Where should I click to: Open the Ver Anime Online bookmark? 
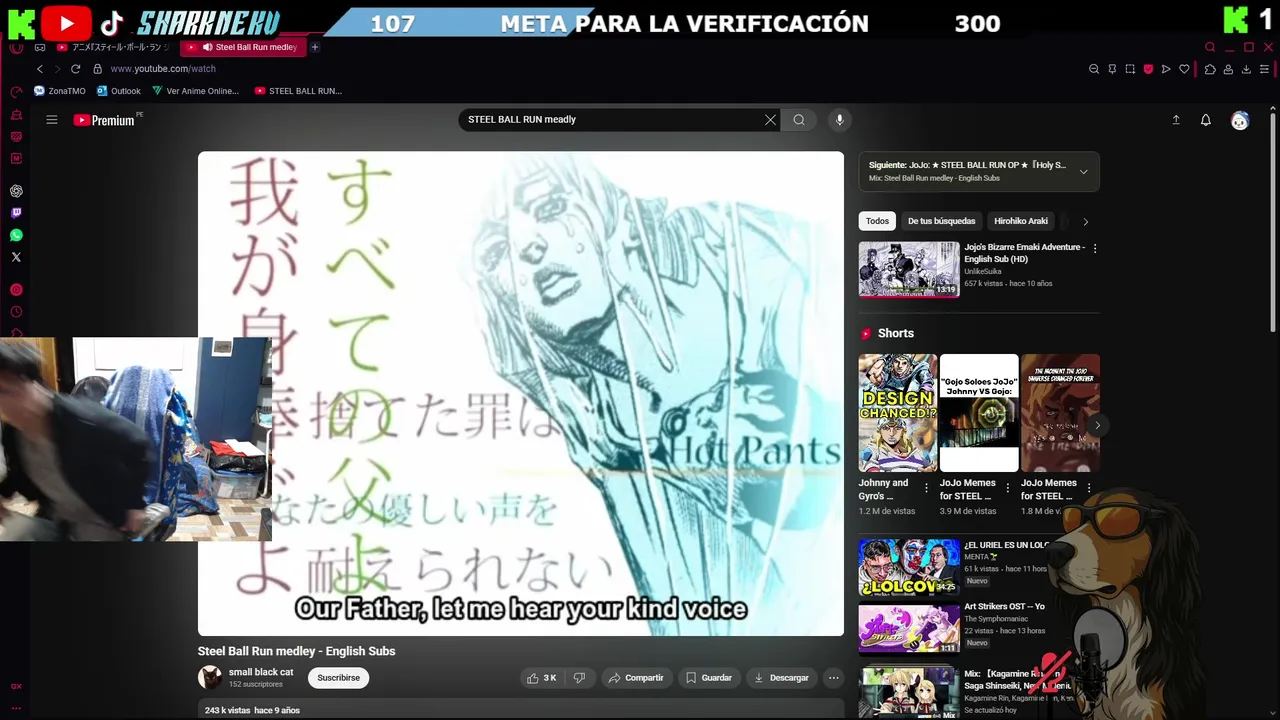tap(196, 91)
